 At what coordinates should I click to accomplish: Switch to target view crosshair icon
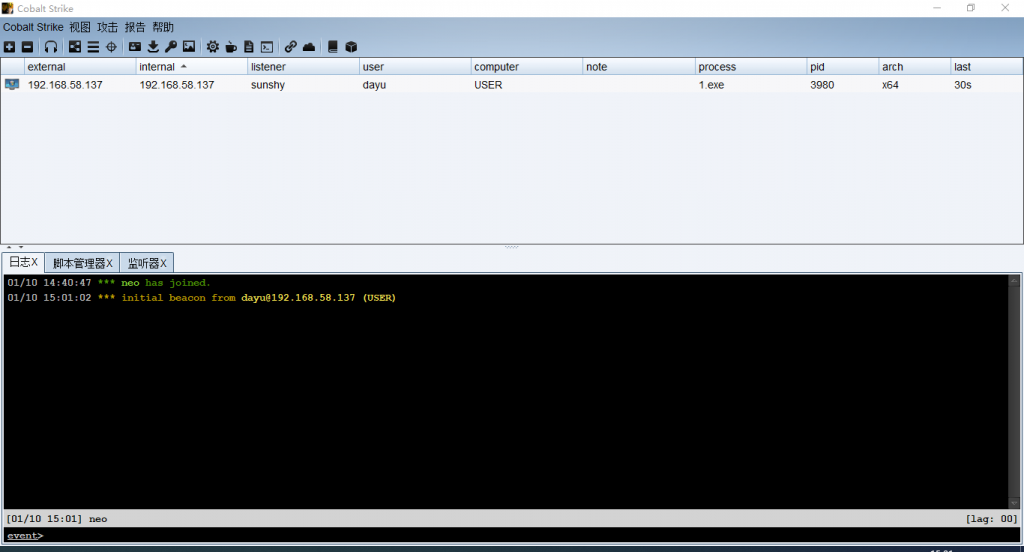pyautogui.click(x=112, y=47)
